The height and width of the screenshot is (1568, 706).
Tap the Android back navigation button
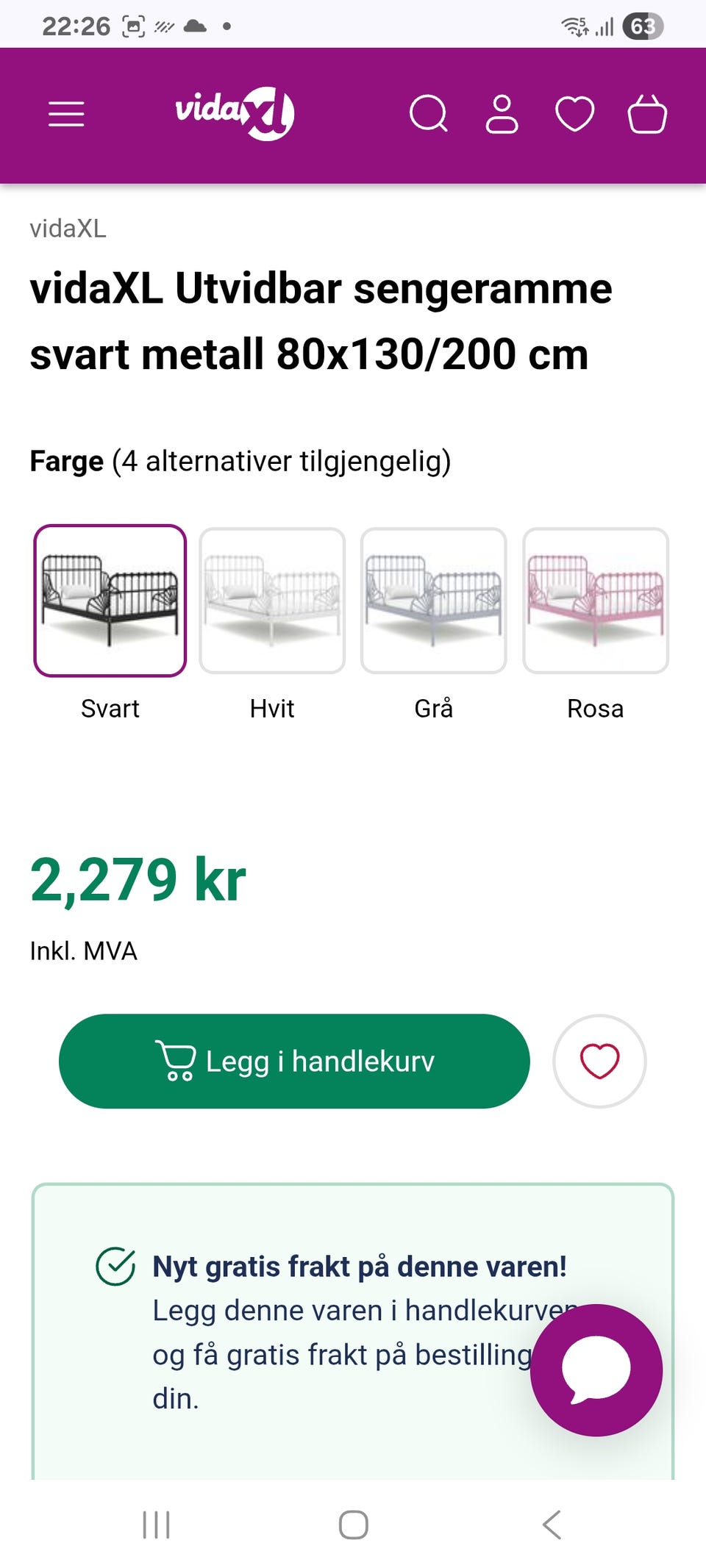[x=552, y=1525]
